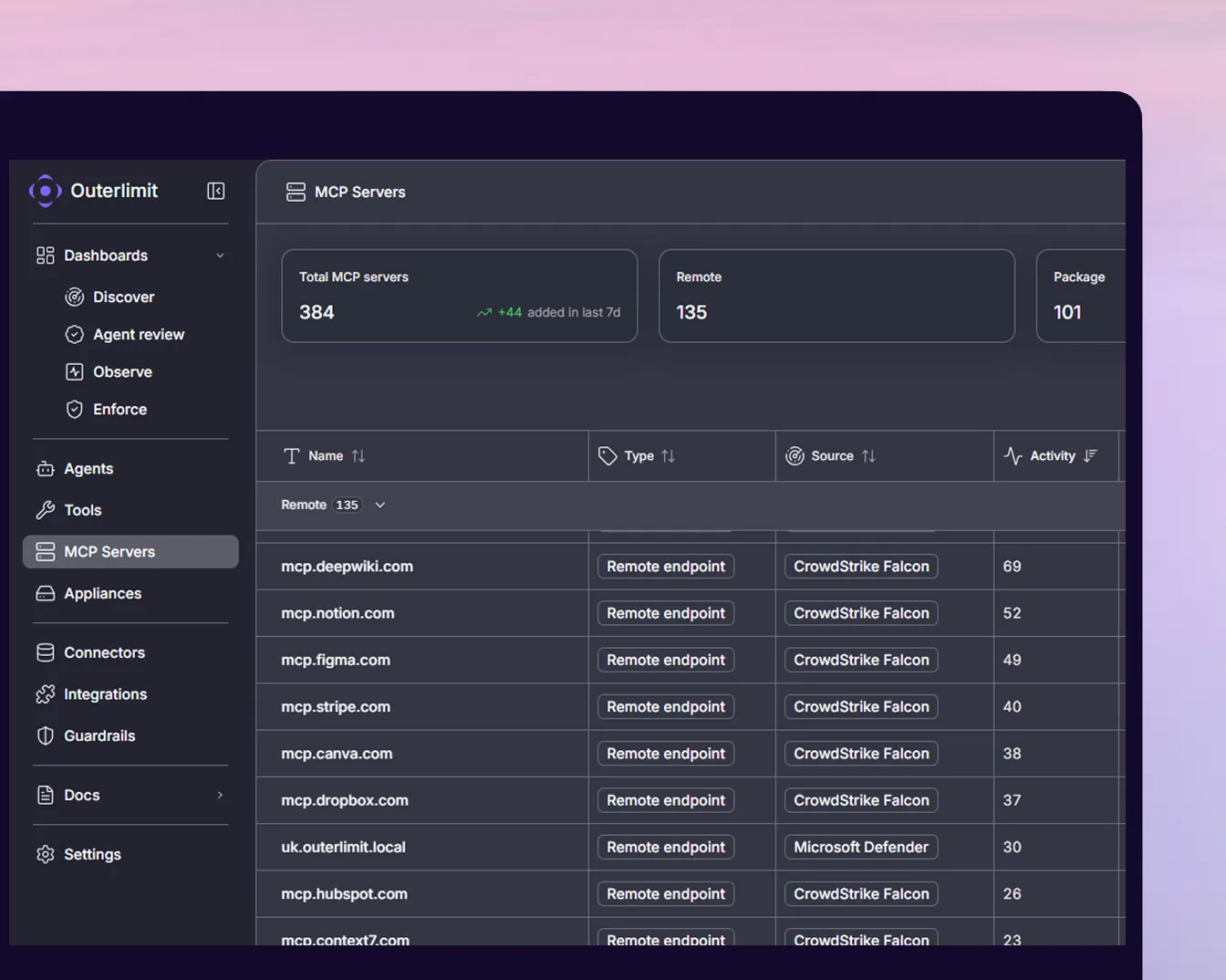Select the Package 101 summary card

tap(1081, 296)
